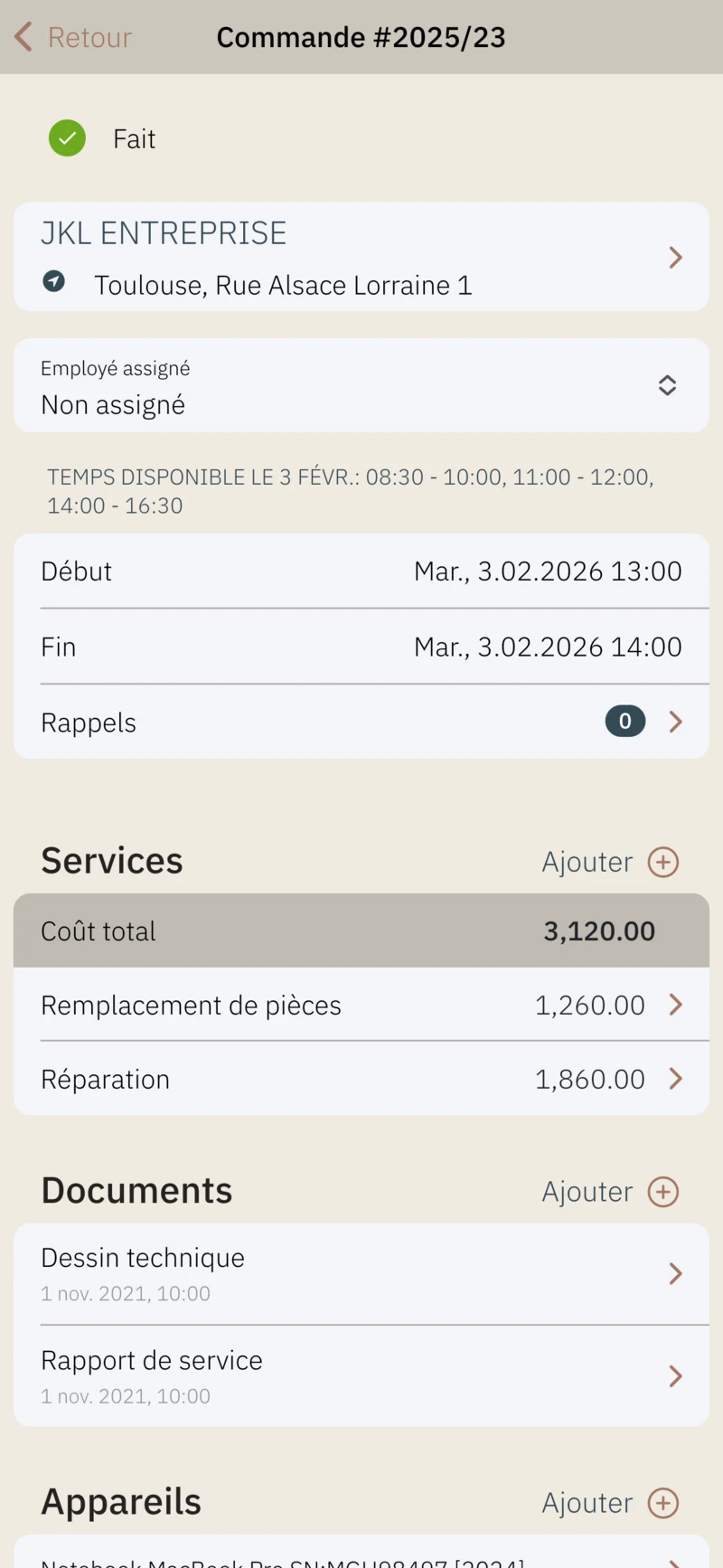
Task: Tap the Retour back link
Action: tap(89, 37)
